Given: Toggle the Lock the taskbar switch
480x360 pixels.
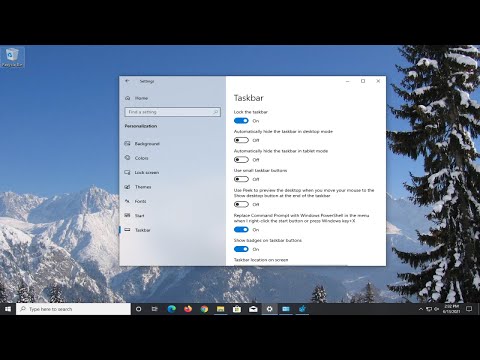Looking at the screenshot, I should click(241, 121).
